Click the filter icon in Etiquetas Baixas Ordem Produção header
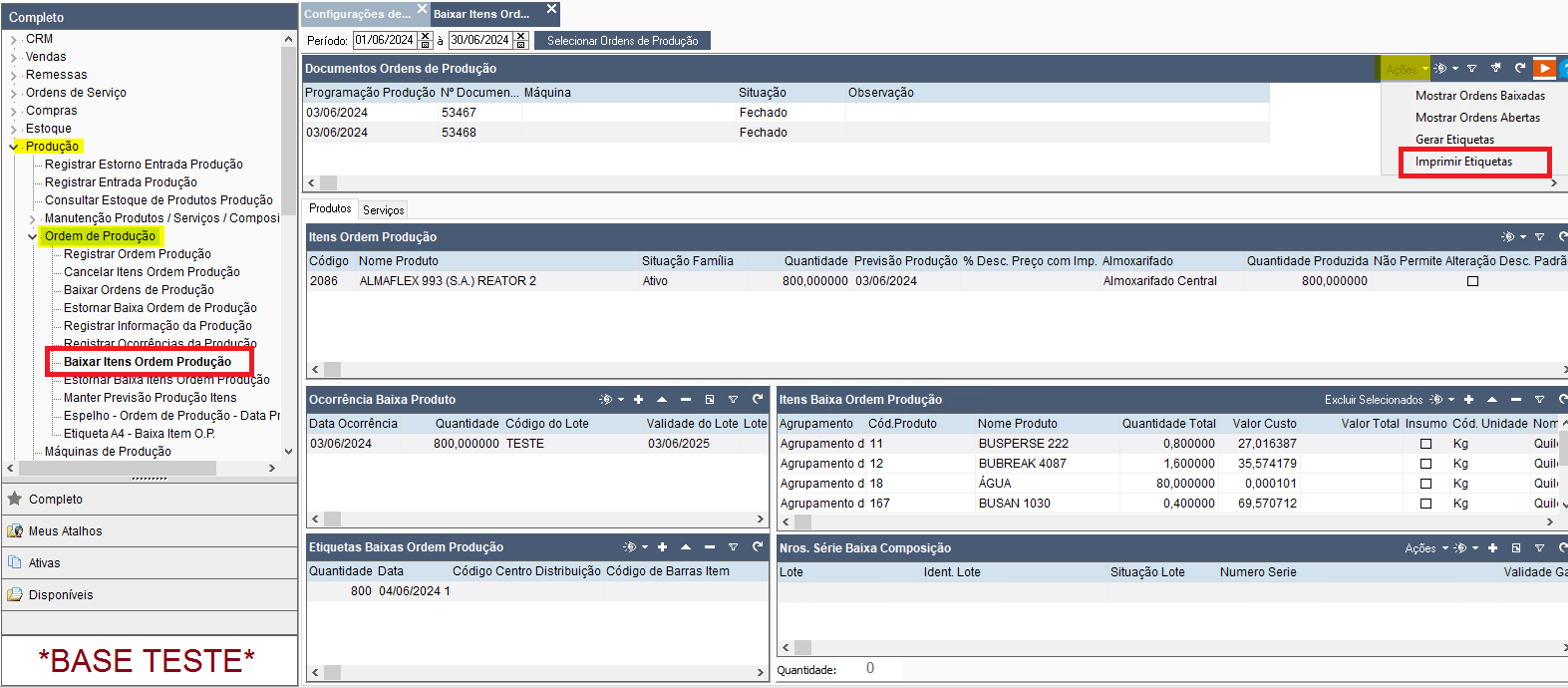Screen dimensions: 1568x688 click(x=733, y=547)
